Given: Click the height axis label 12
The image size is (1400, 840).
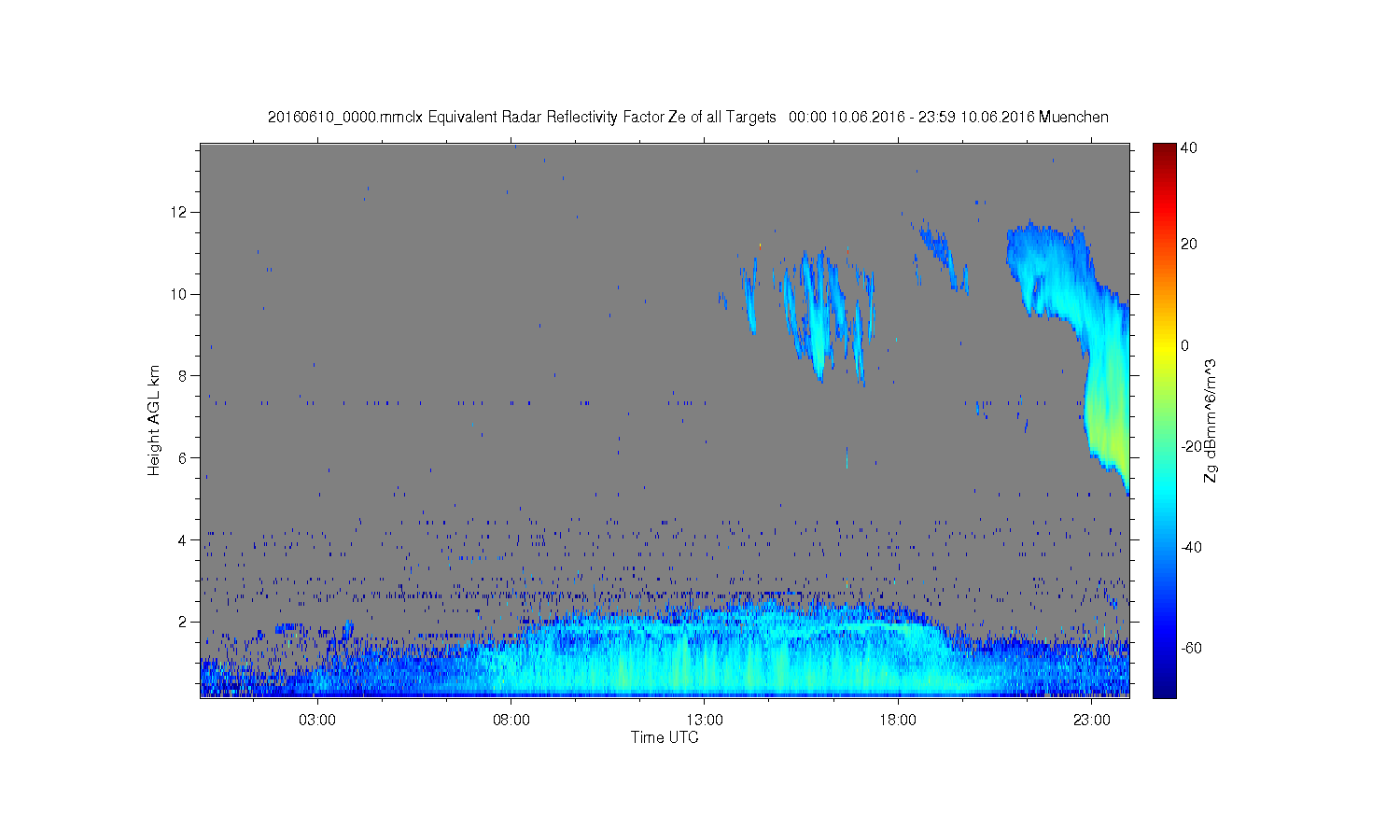Looking at the screenshot, I should click(x=178, y=212).
